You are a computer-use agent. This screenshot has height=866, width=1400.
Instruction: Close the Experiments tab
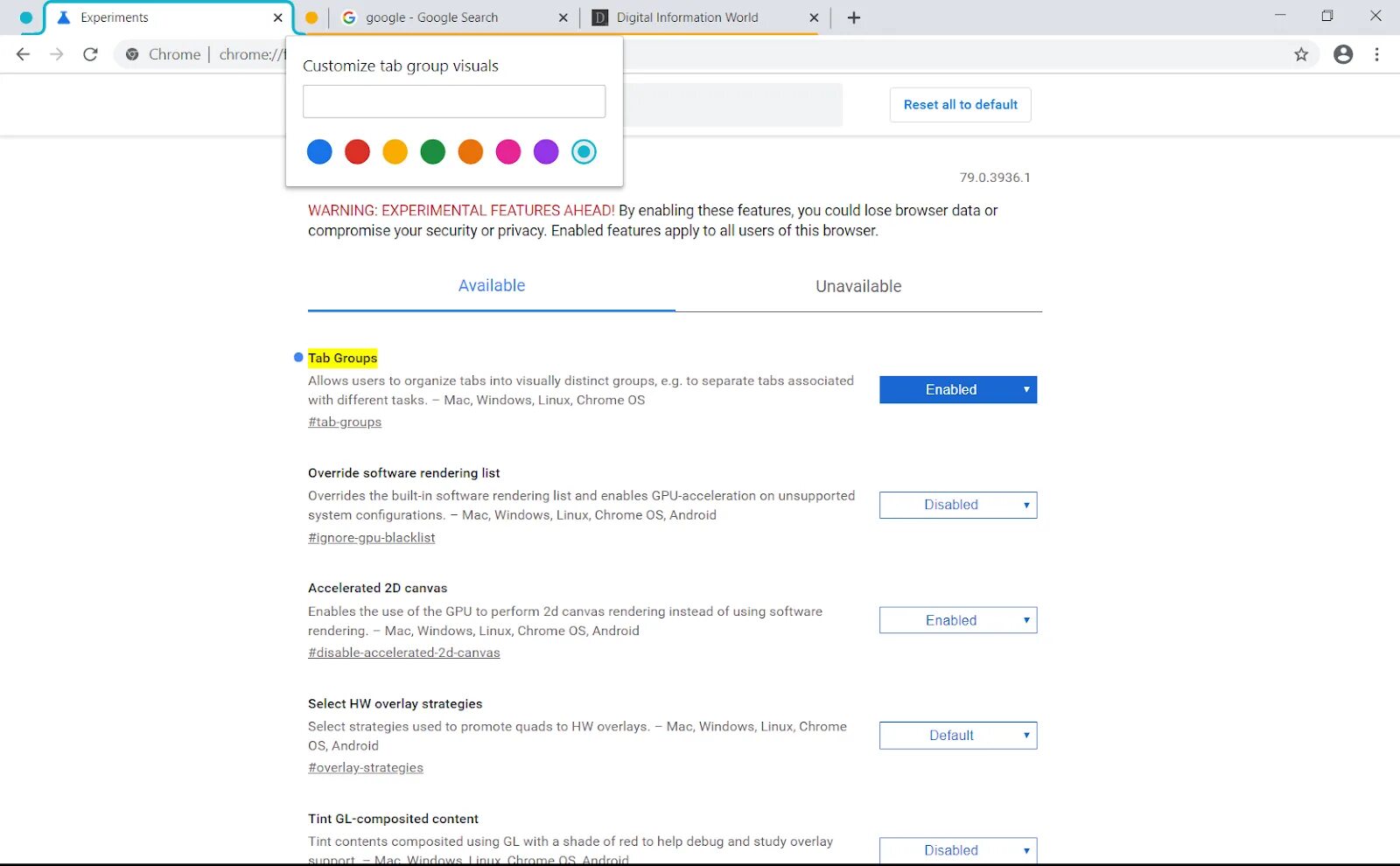[x=278, y=17]
